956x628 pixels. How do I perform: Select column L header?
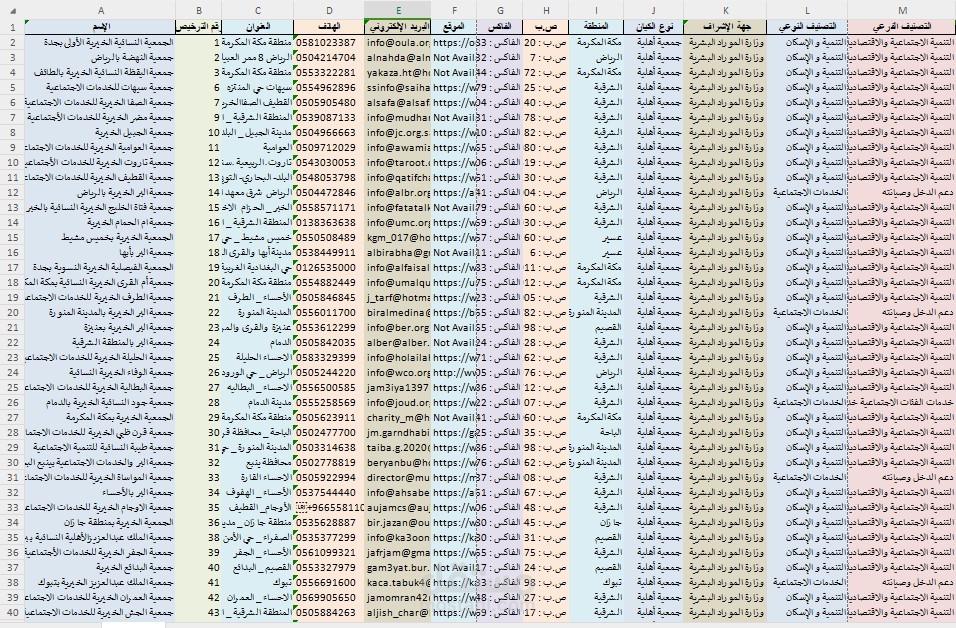807,10
